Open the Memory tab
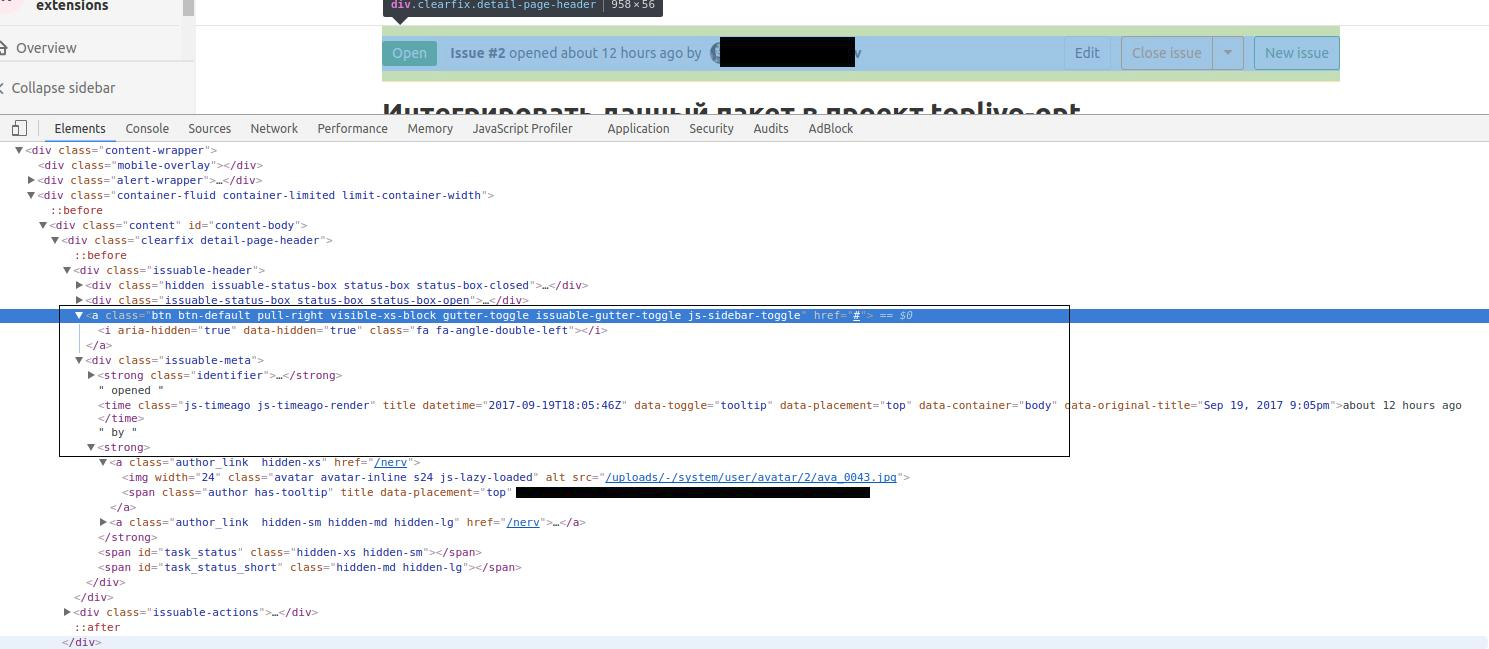 pos(430,128)
